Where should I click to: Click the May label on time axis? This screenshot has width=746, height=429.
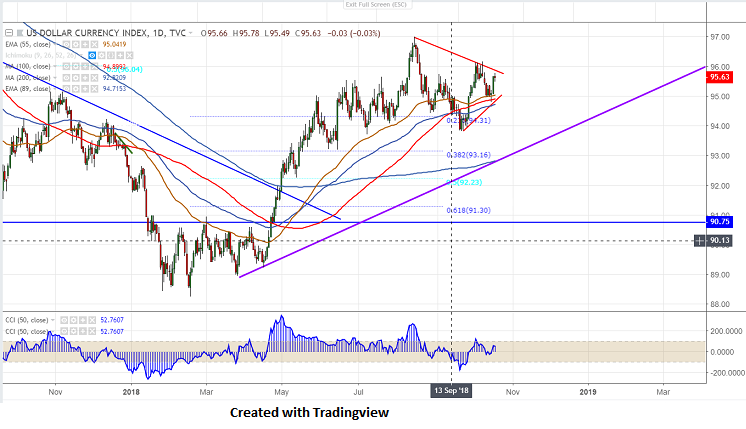tap(282, 392)
